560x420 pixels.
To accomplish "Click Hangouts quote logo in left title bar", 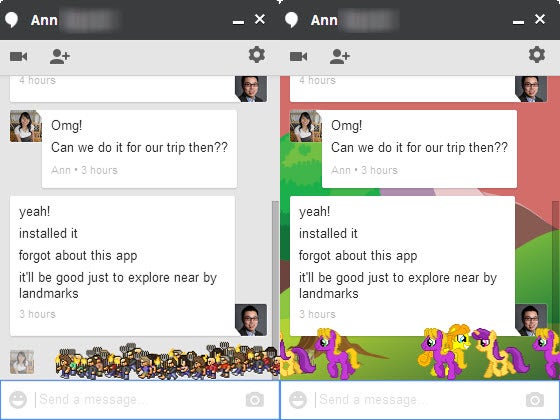I will click(x=12, y=20).
